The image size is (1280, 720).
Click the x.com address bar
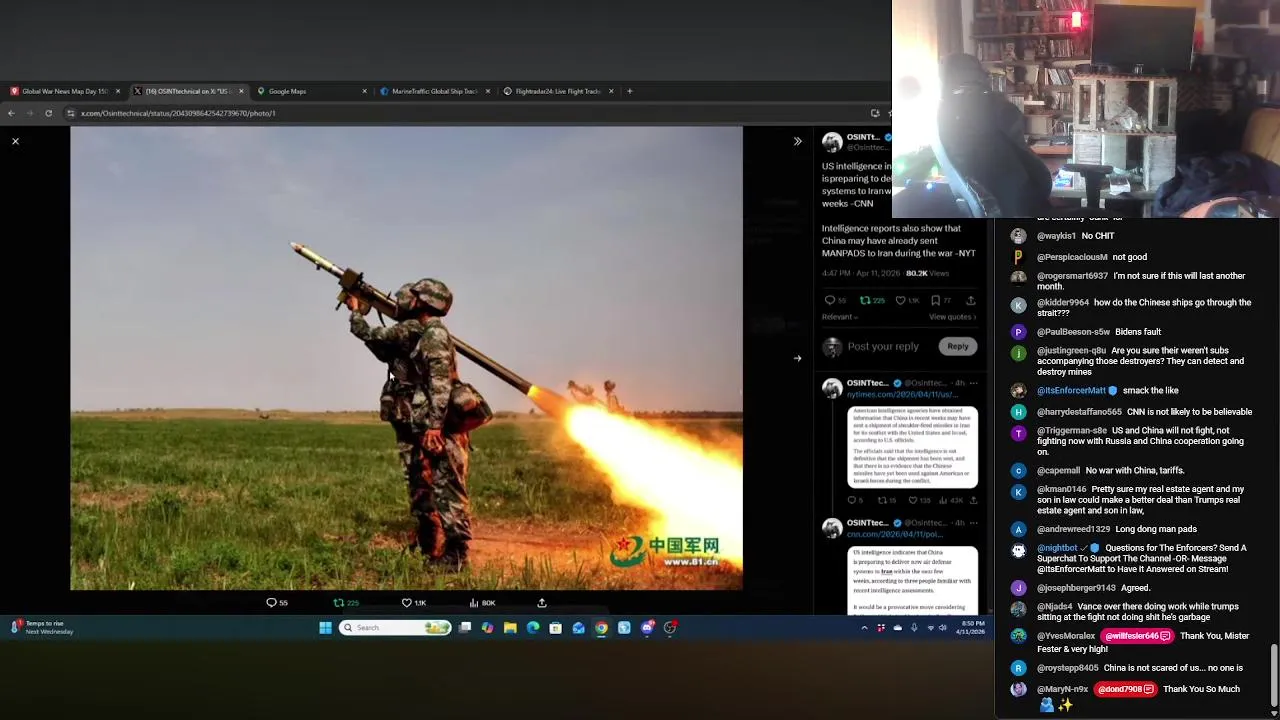coord(460,113)
